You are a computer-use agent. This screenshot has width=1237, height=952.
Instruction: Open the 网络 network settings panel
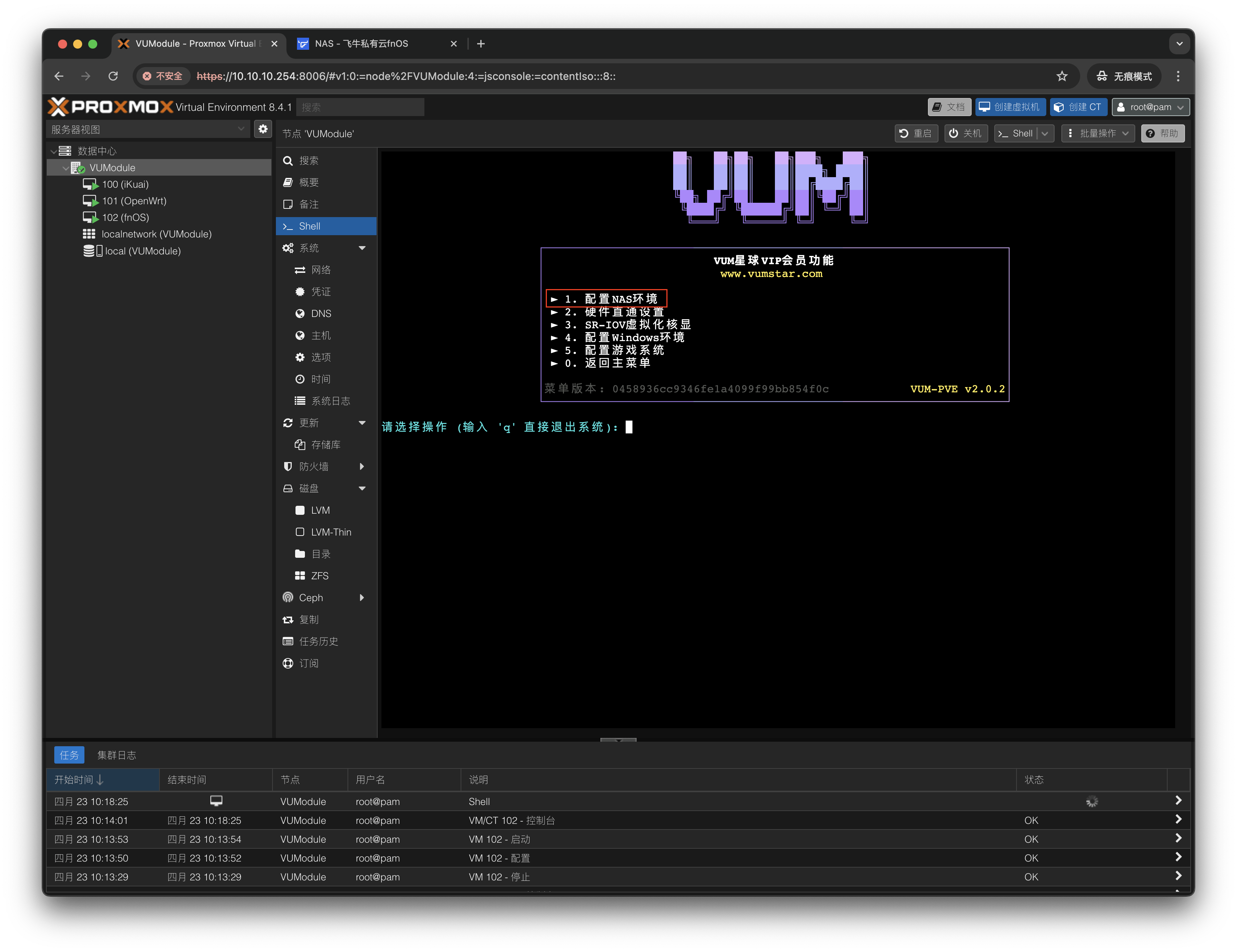pyautogui.click(x=322, y=269)
